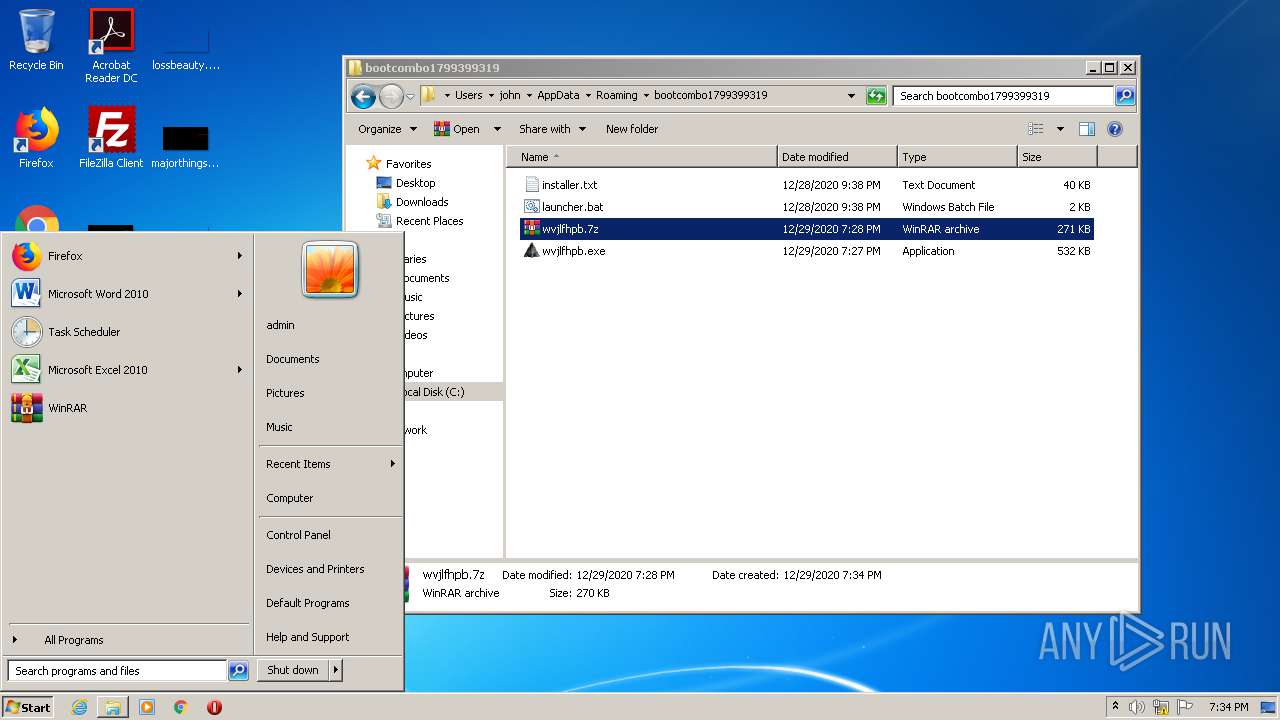Click Downloads in Favorites
This screenshot has height=720, width=1280.
pos(422,202)
